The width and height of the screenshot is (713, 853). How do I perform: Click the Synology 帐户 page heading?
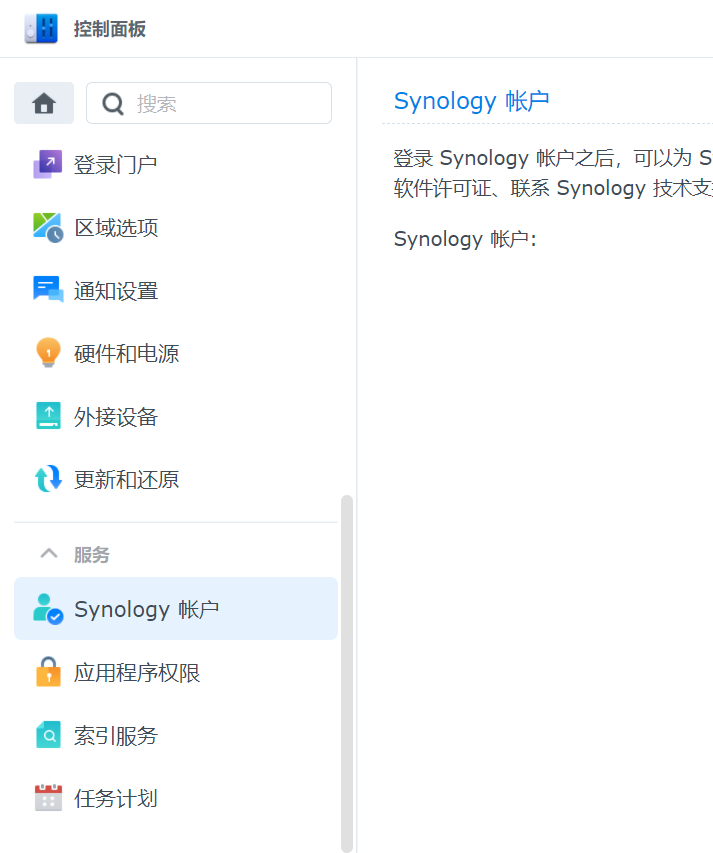[x=472, y=101]
